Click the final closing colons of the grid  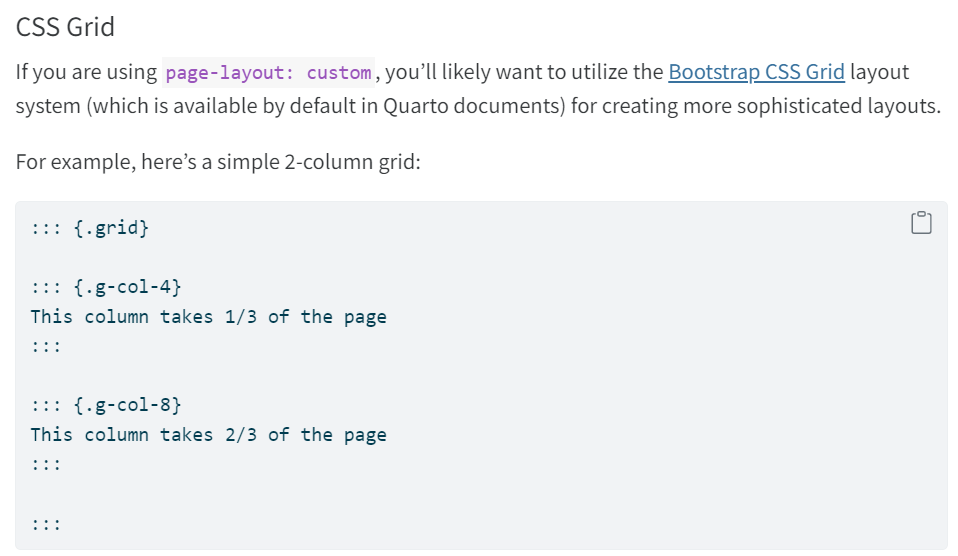[46, 523]
